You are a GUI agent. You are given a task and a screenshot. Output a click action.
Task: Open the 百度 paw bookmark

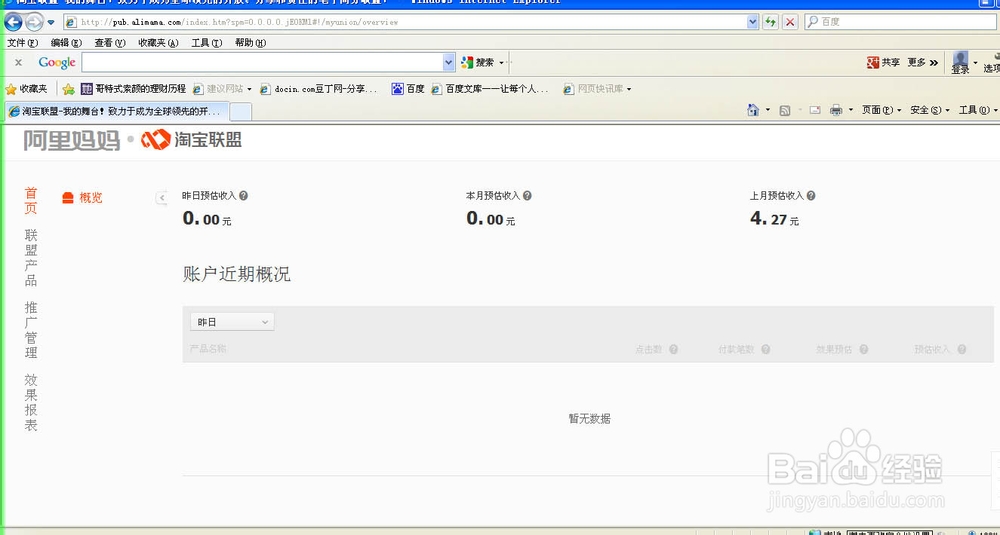pos(408,89)
